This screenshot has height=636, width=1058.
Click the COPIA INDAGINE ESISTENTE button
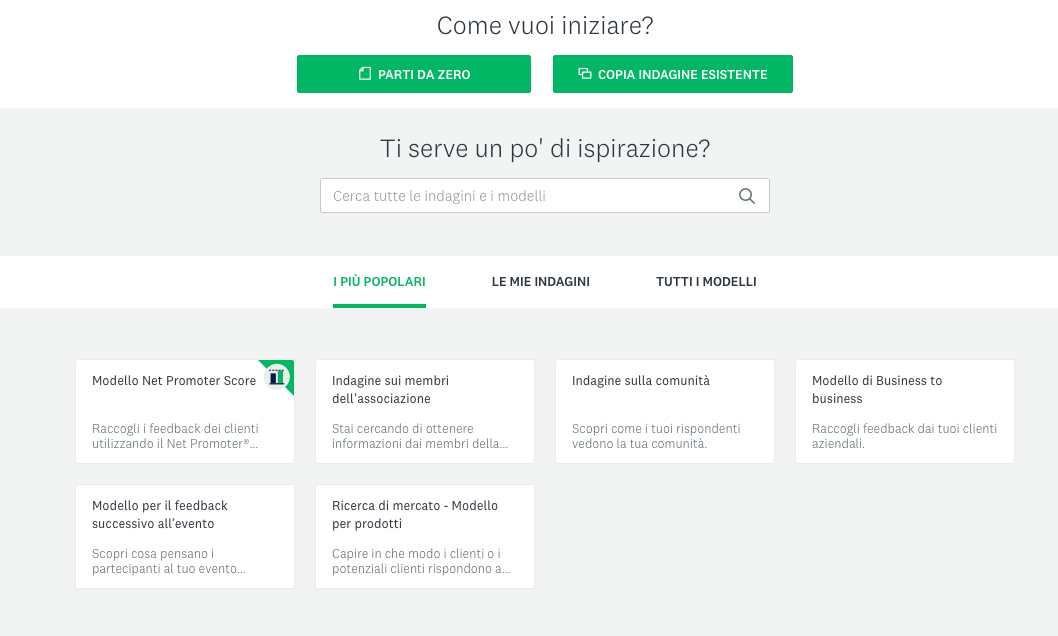673,74
